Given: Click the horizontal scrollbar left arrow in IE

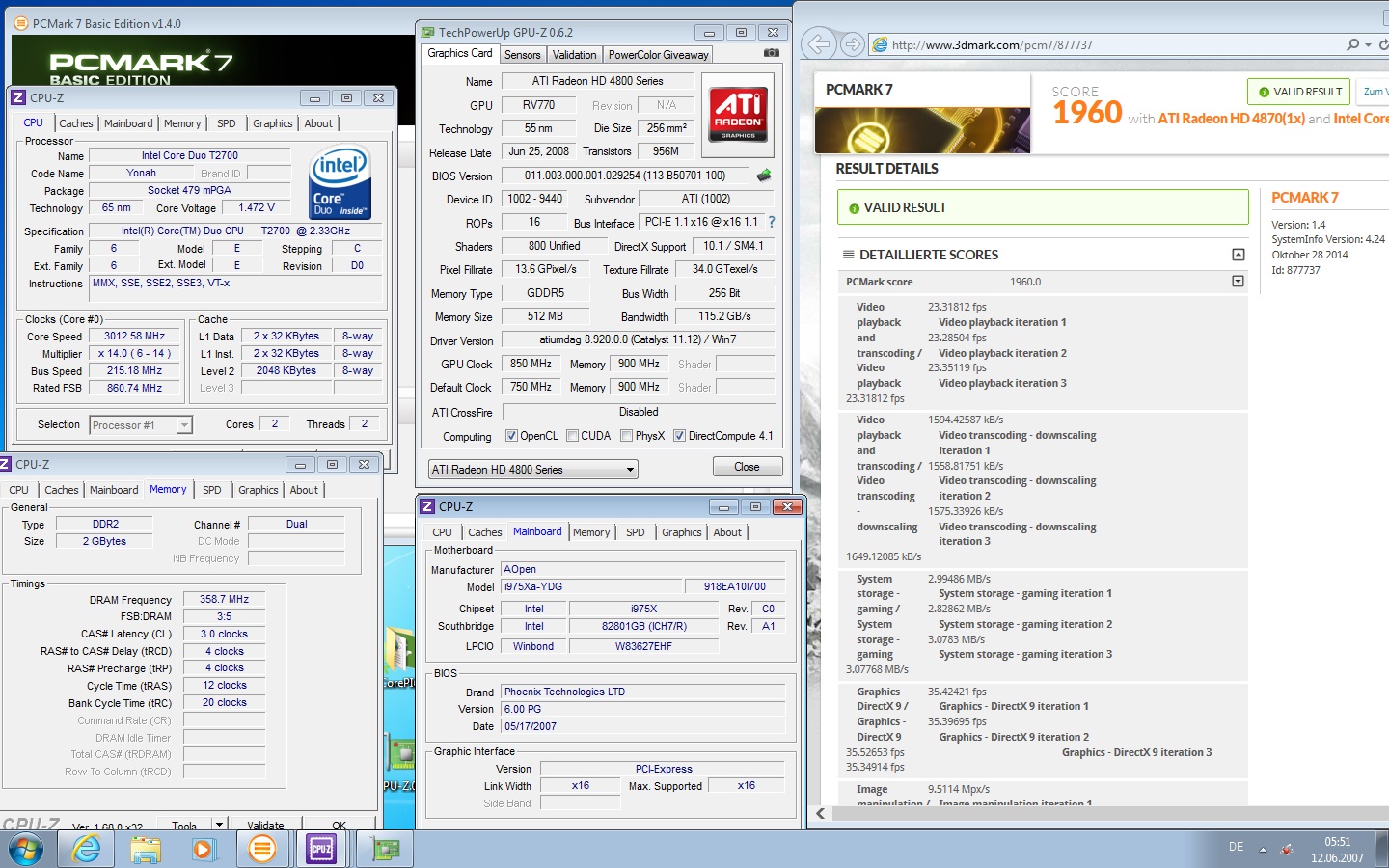Looking at the screenshot, I should click(x=820, y=813).
